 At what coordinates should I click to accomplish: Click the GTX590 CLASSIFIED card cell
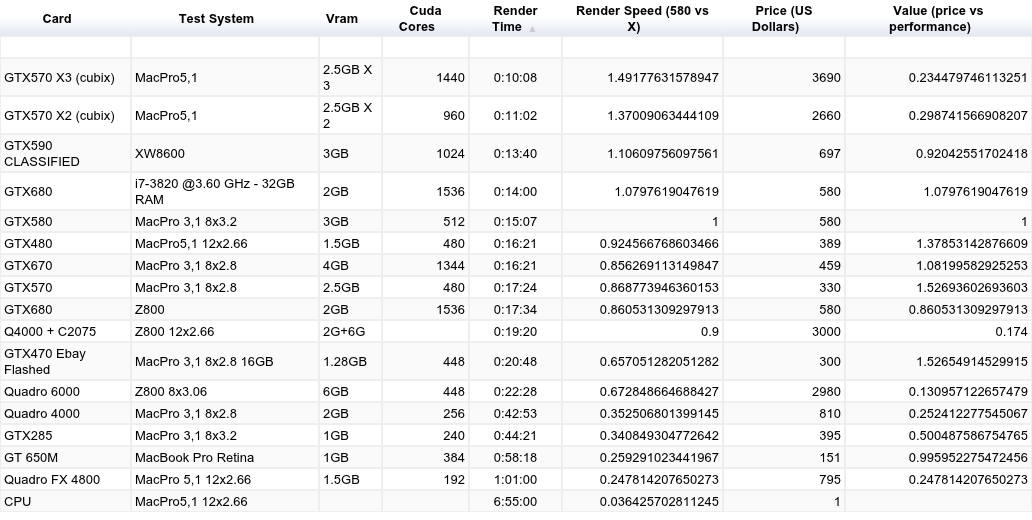coord(66,153)
